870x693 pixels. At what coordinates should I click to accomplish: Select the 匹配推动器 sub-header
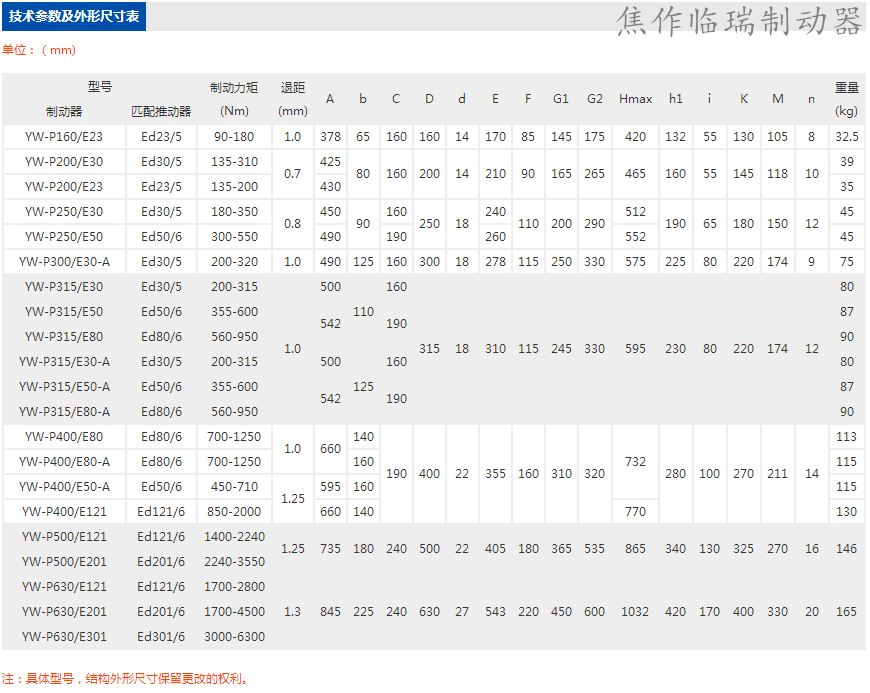pos(161,111)
